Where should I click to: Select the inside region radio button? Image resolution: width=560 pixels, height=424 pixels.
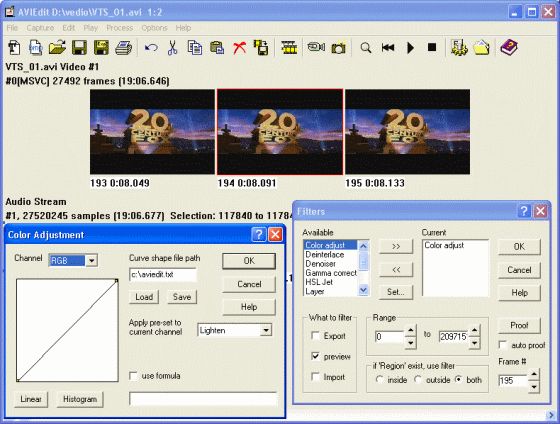(380, 380)
